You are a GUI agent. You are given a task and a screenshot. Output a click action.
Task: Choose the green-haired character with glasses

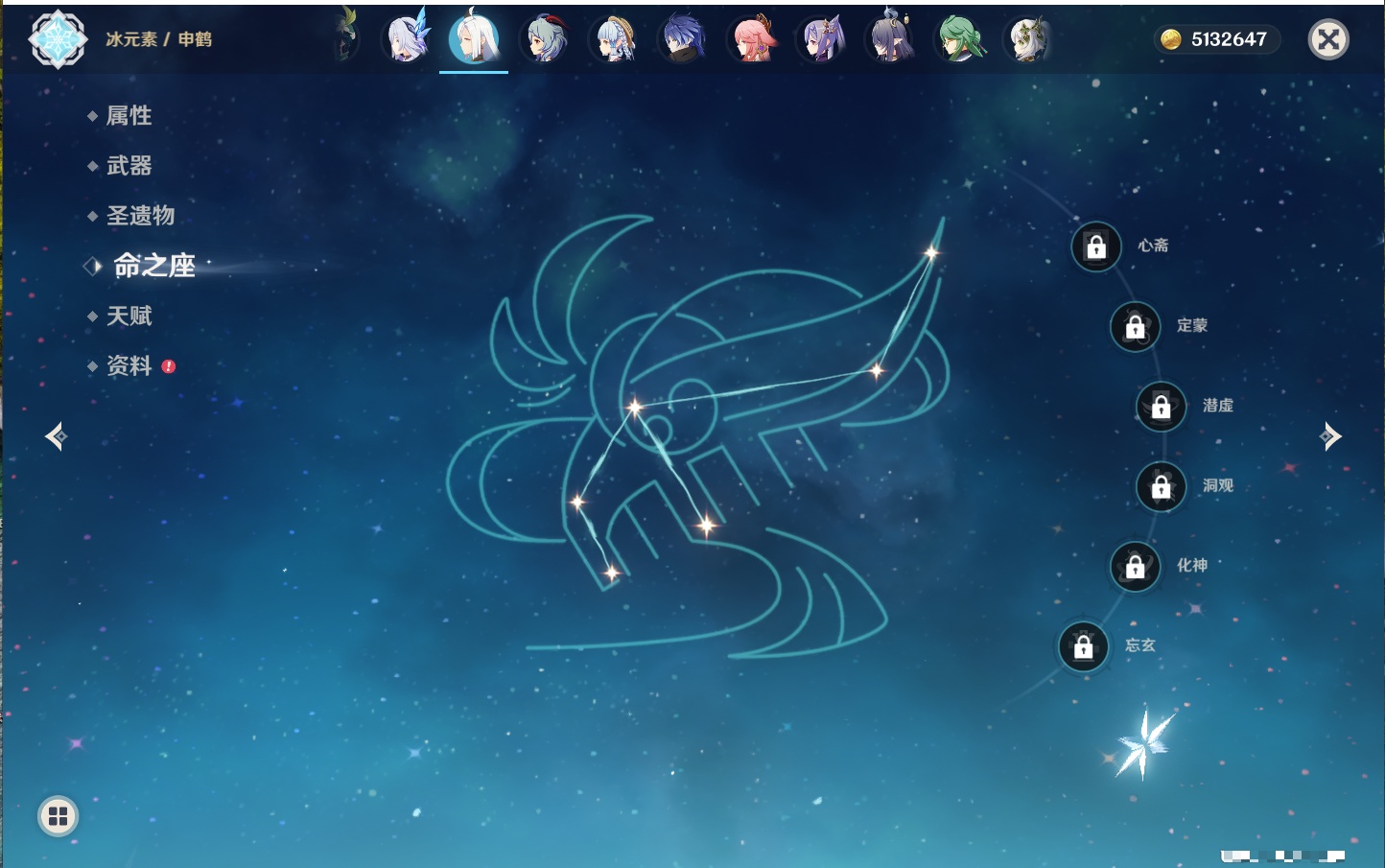coord(959,40)
